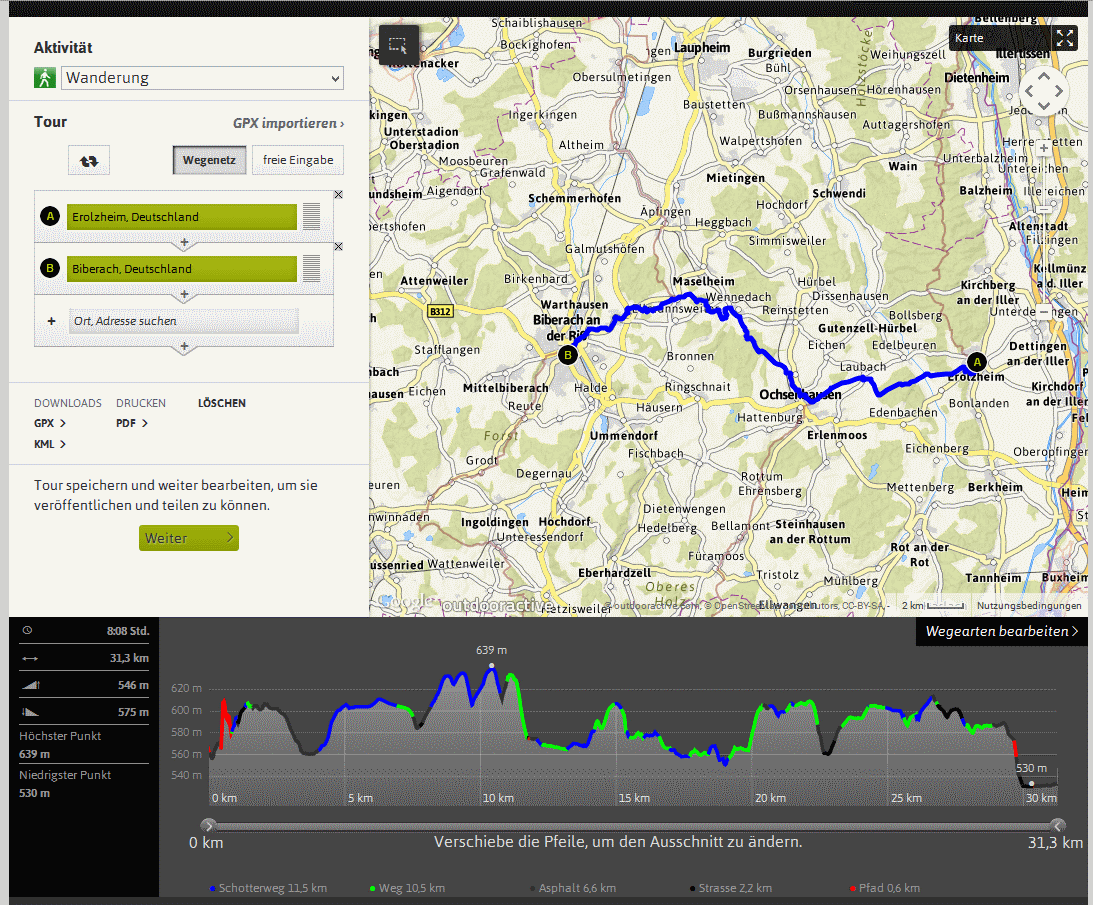Click waypoint marker B on the map
The image size is (1093, 905).
tap(568, 354)
